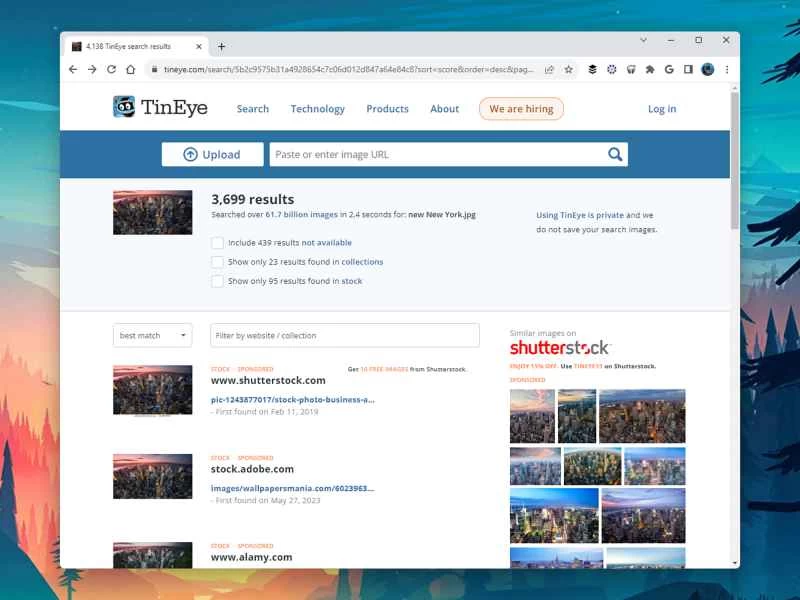Click the magnifying glass search icon

614,154
